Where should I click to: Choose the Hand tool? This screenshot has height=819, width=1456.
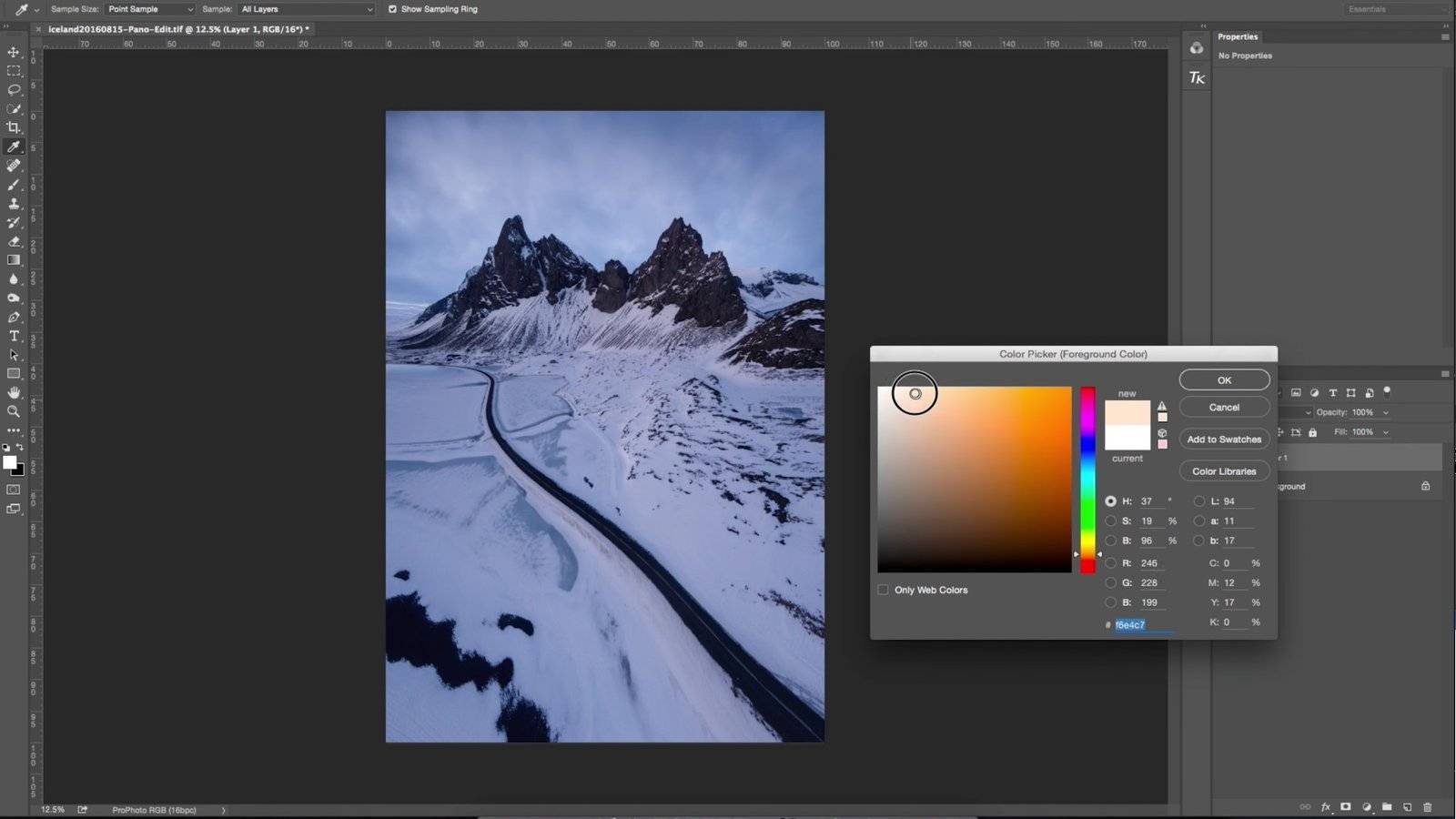(14, 392)
